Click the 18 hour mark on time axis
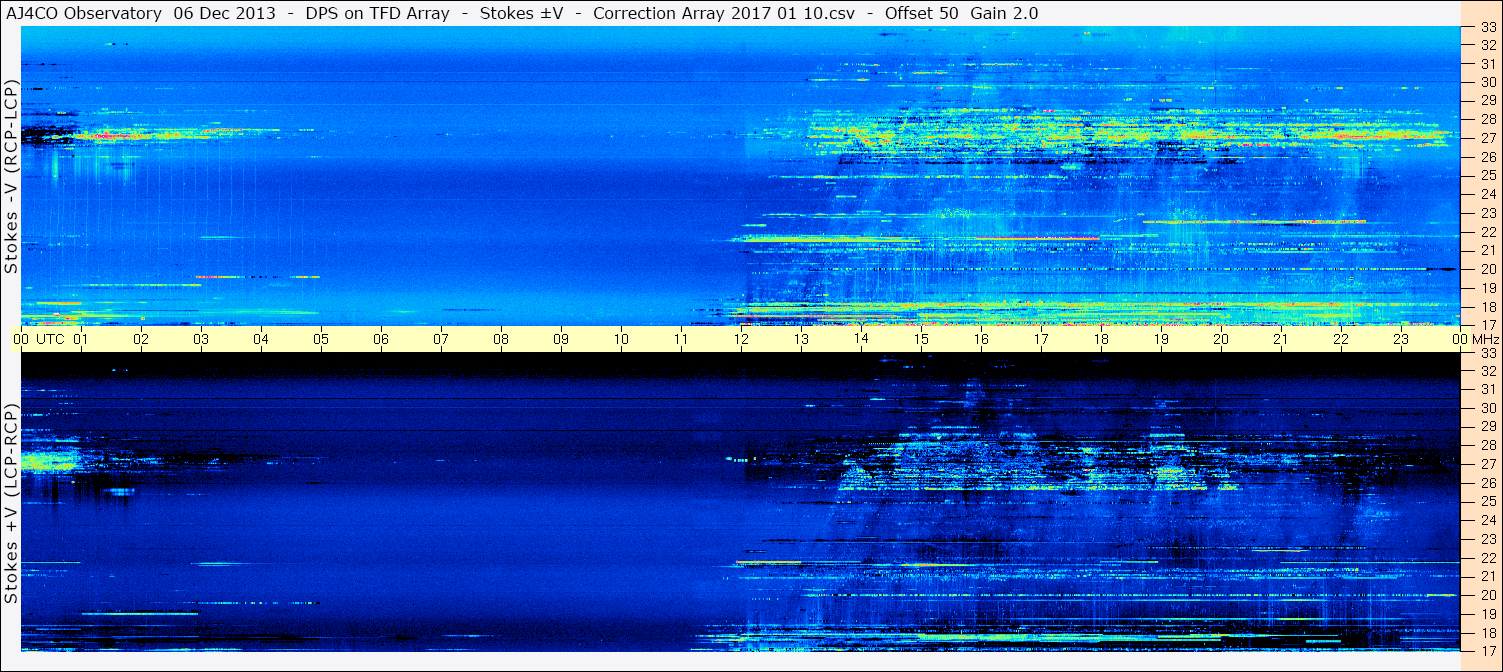 click(1101, 339)
